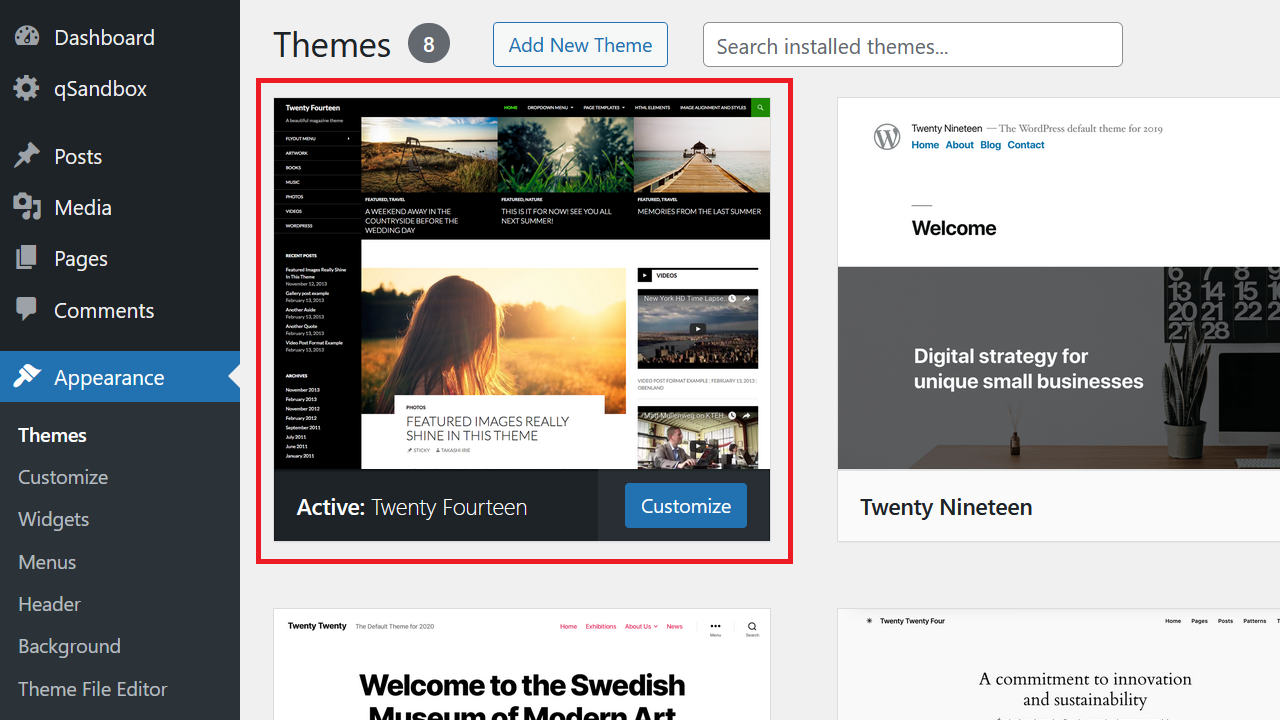Select the Appearance menu item
1280x720 pixels.
120,377
